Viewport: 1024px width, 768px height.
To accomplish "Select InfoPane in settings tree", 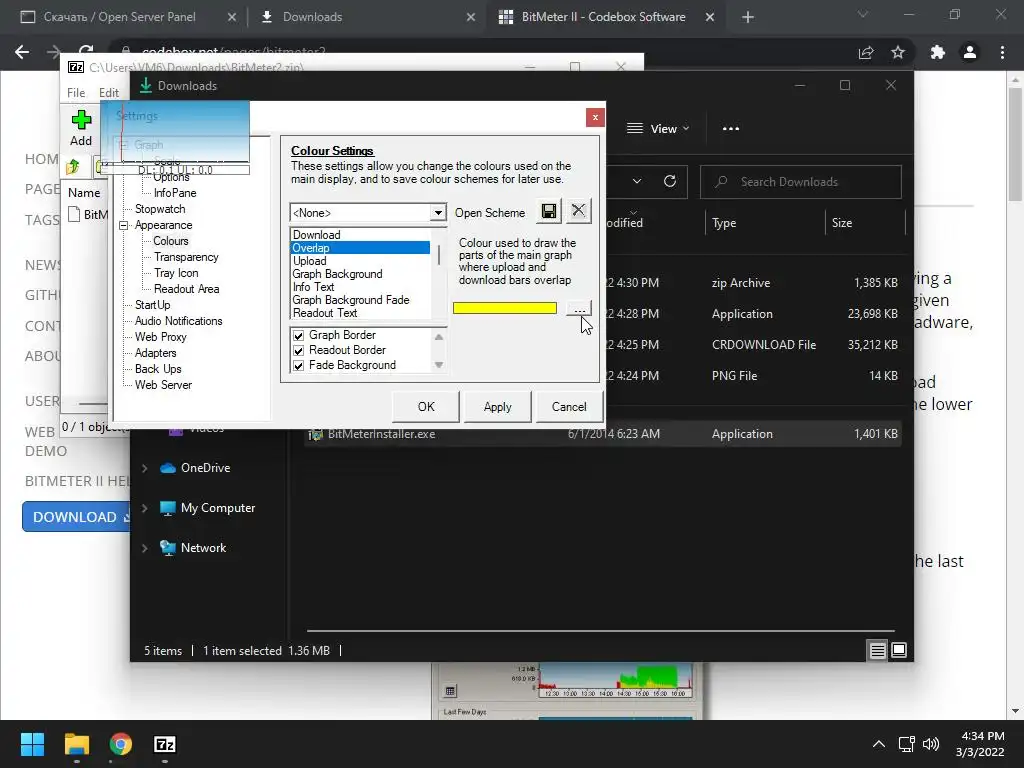I will click(175, 193).
